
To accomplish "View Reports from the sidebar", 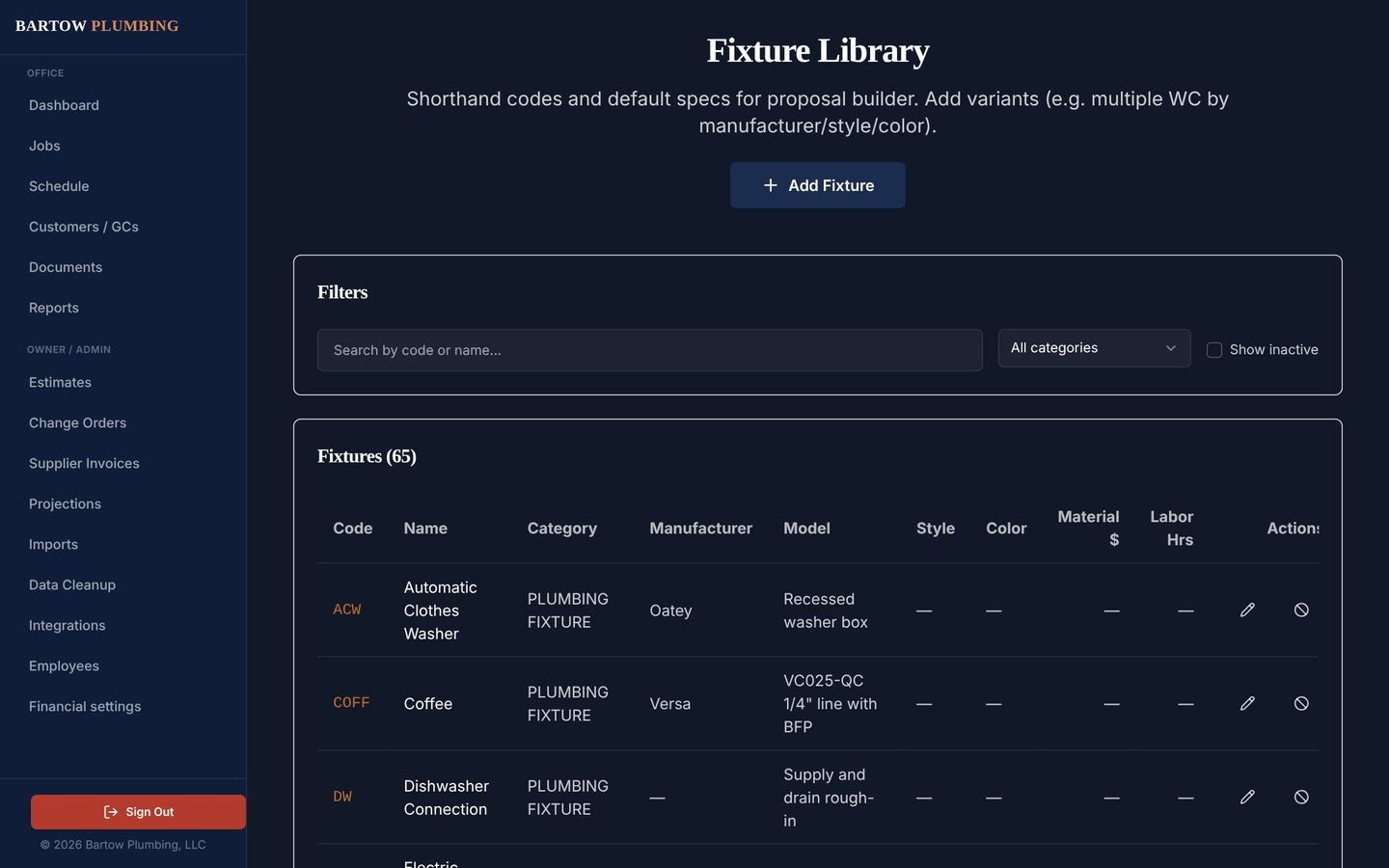I will pos(54,308).
